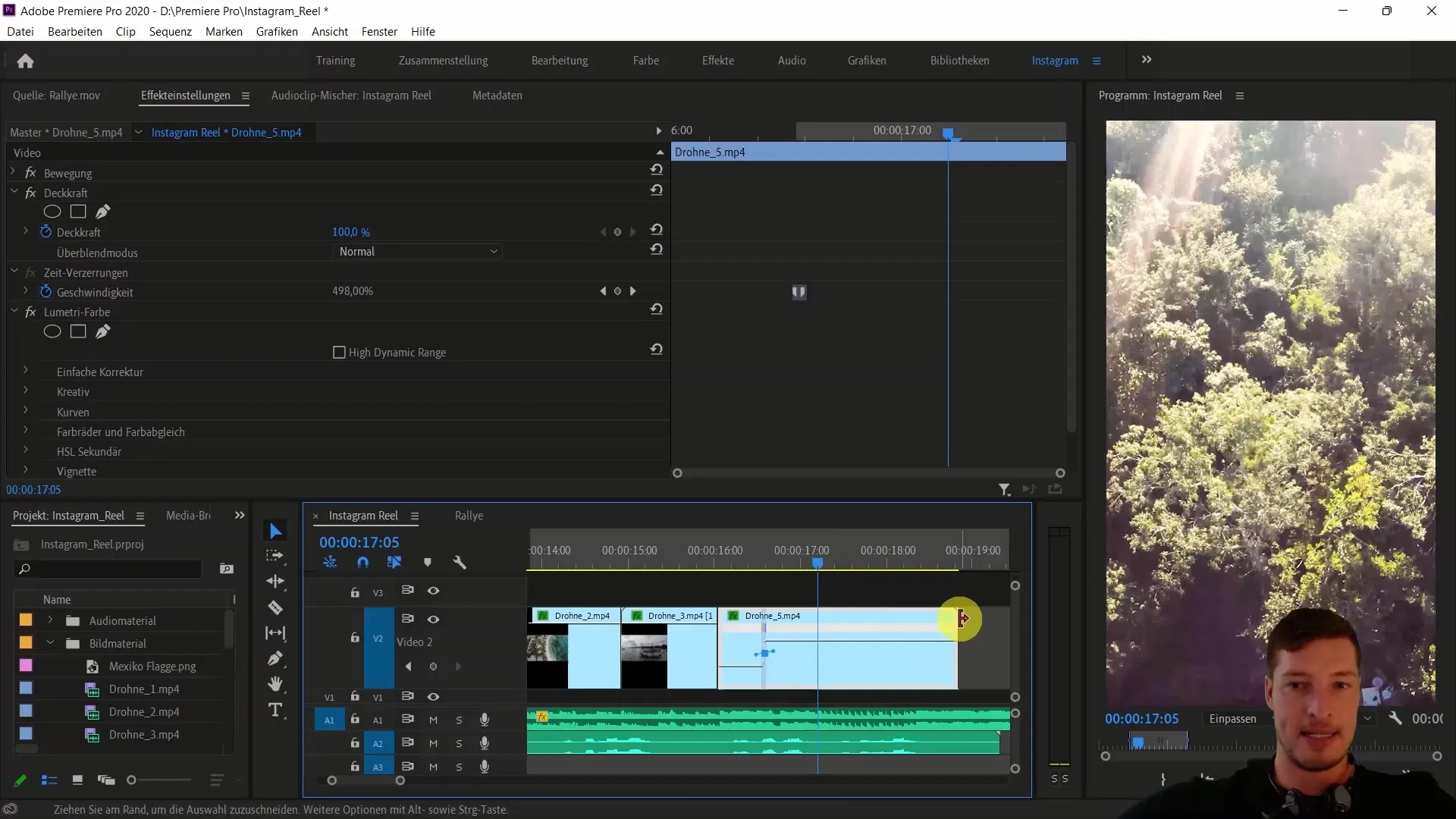Go to the Home screen icon
The height and width of the screenshot is (819, 1456).
coord(25,61)
